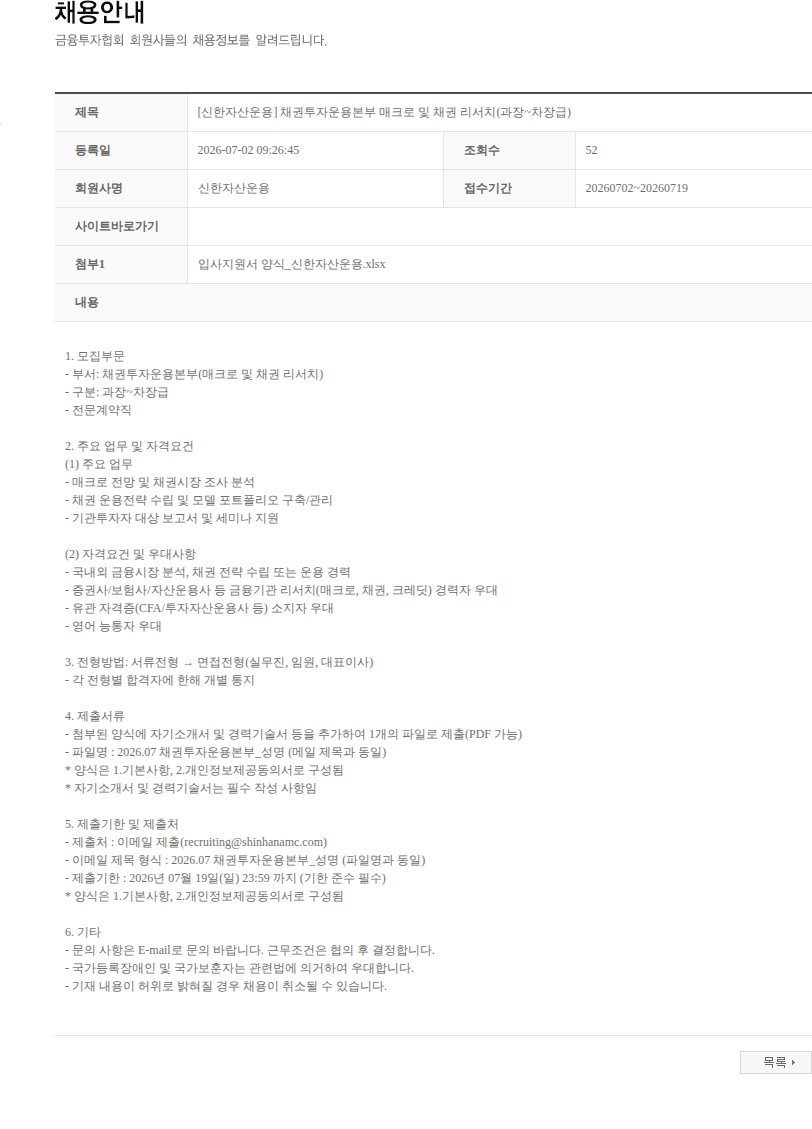812x1129 pixels.
Task: Click the line starting with 파일명 : 2026.07
Action: click(x=226, y=752)
